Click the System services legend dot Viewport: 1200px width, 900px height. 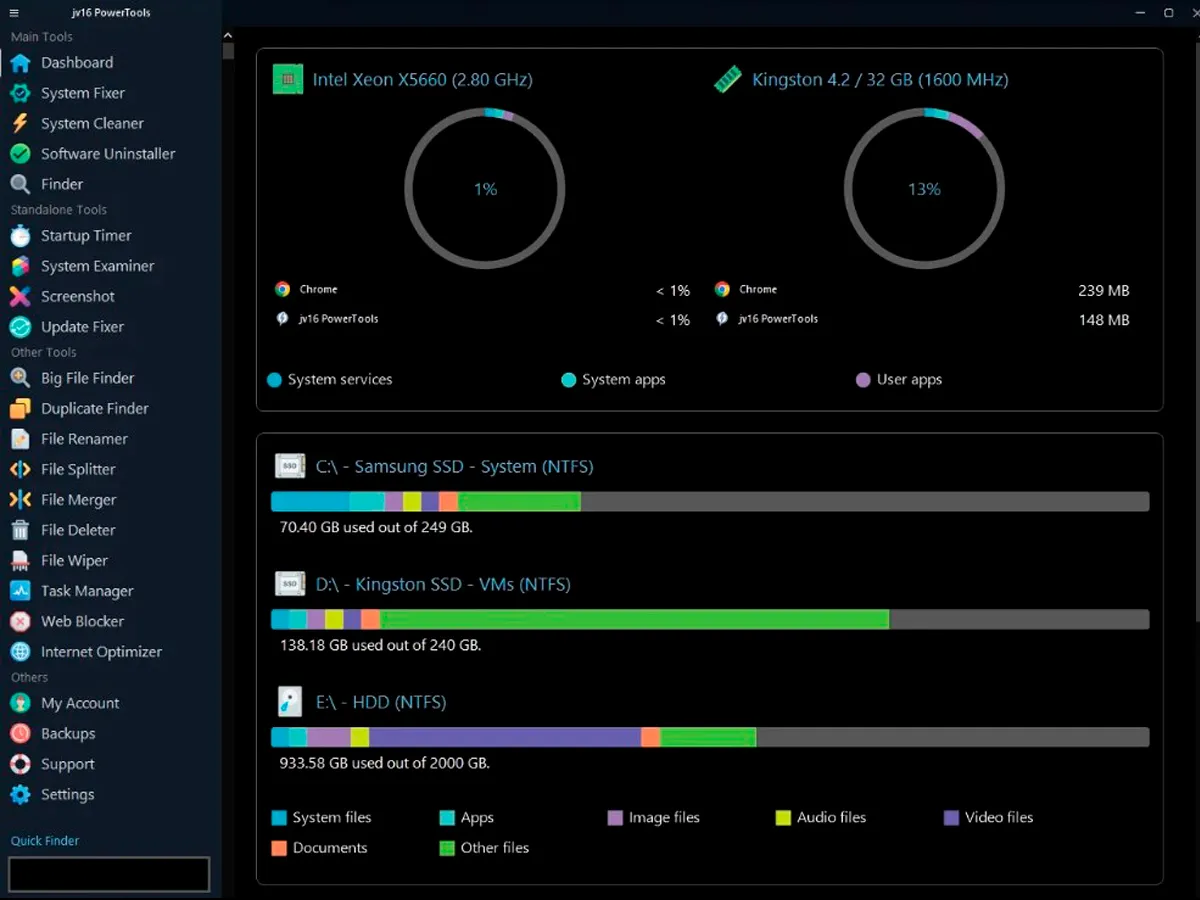coord(274,380)
